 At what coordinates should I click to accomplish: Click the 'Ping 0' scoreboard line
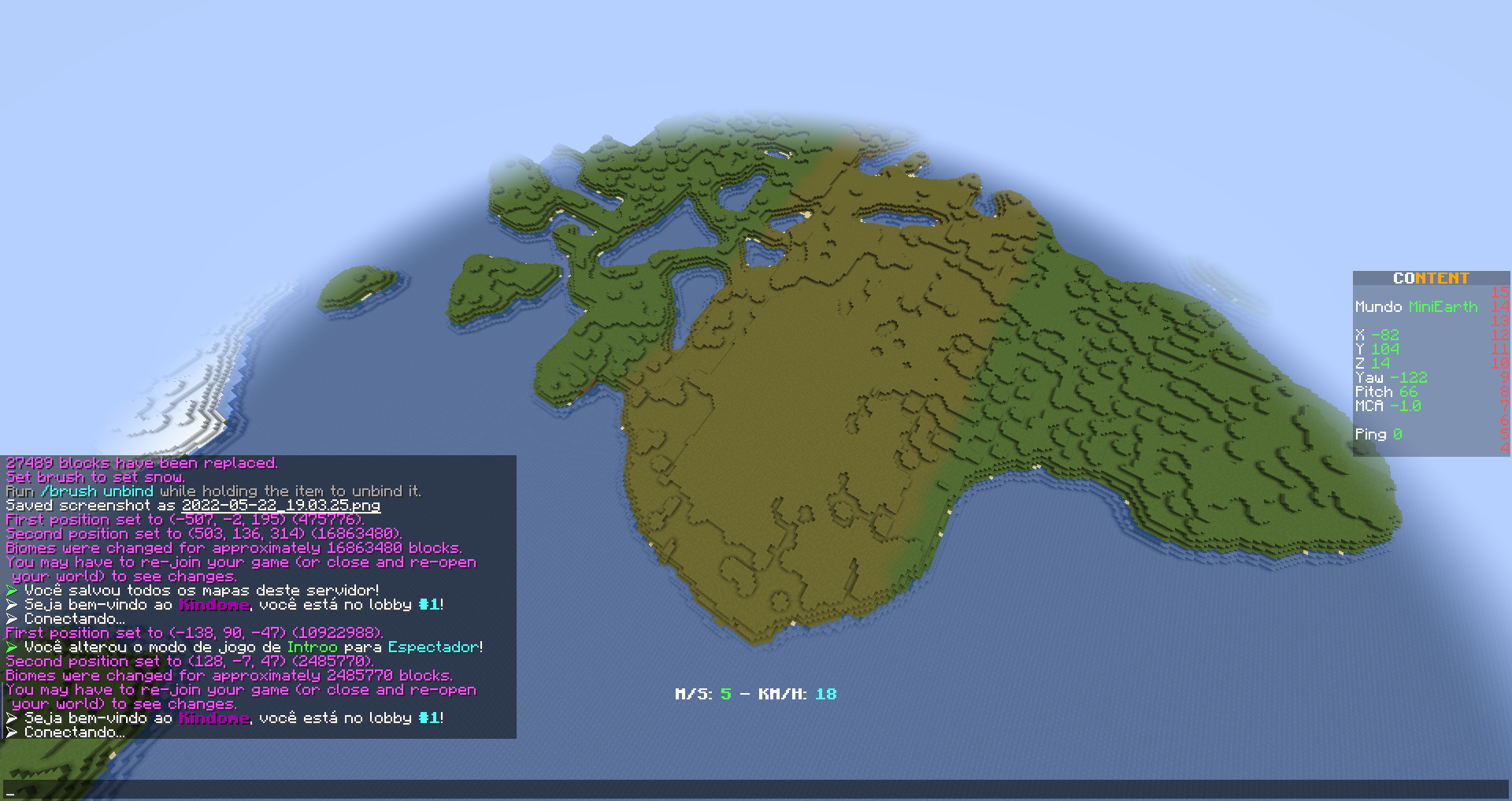click(x=1378, y=434)
